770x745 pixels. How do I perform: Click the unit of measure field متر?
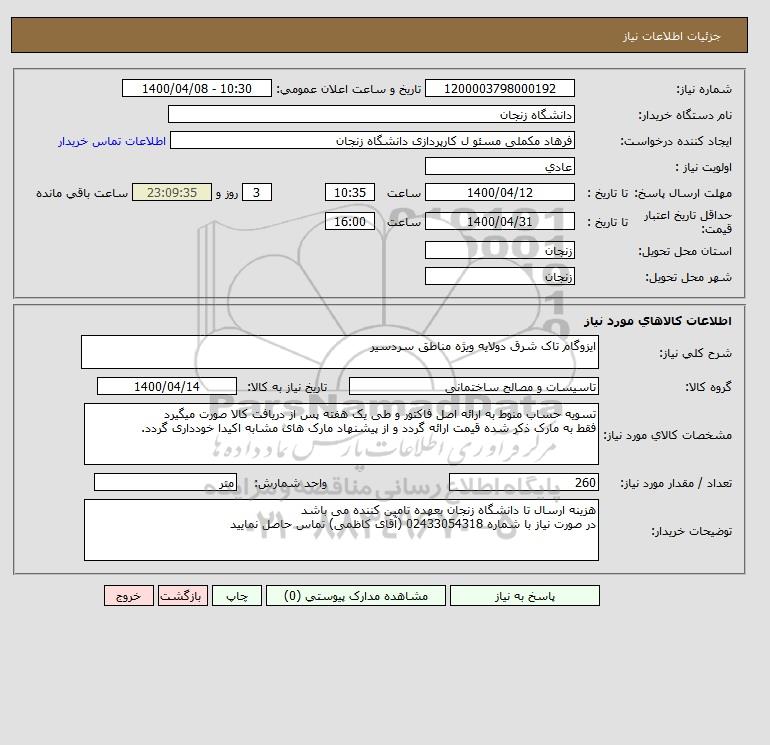tap(165, 482)
